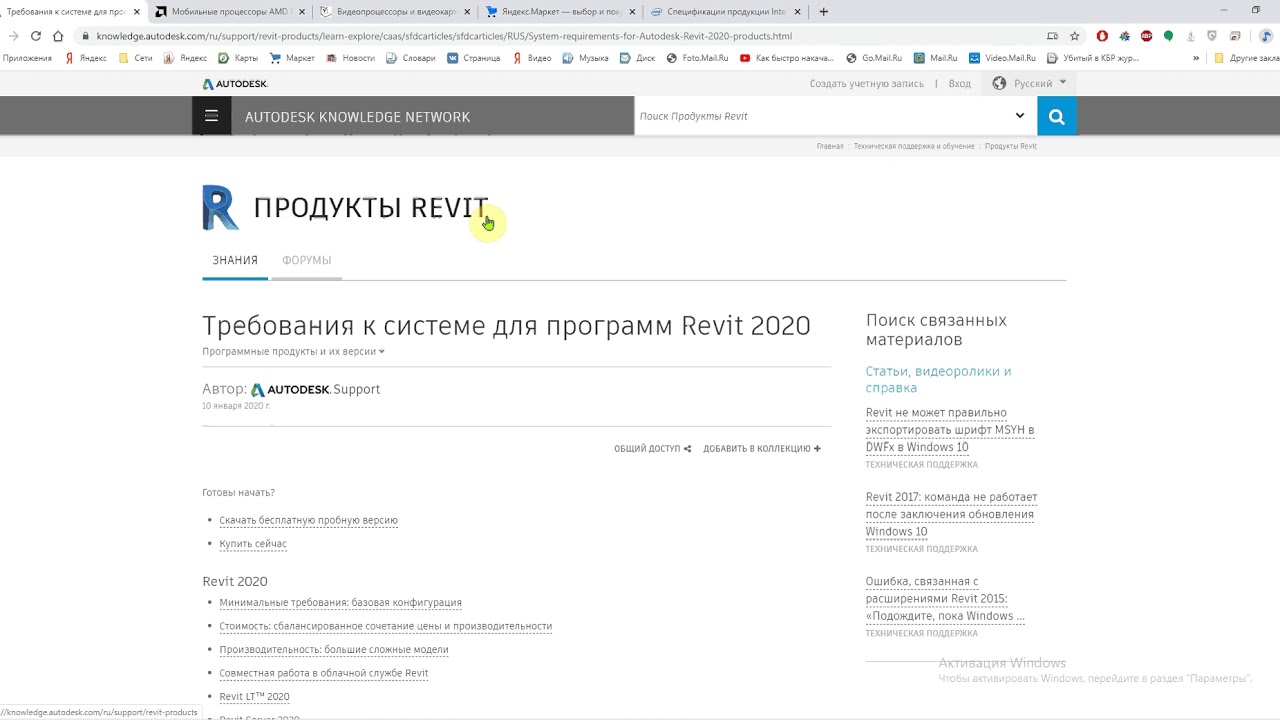The width and height of the screenshot is (1280, 720).
Task: Click the Revit R logo
Action: (x=220, y=208)
